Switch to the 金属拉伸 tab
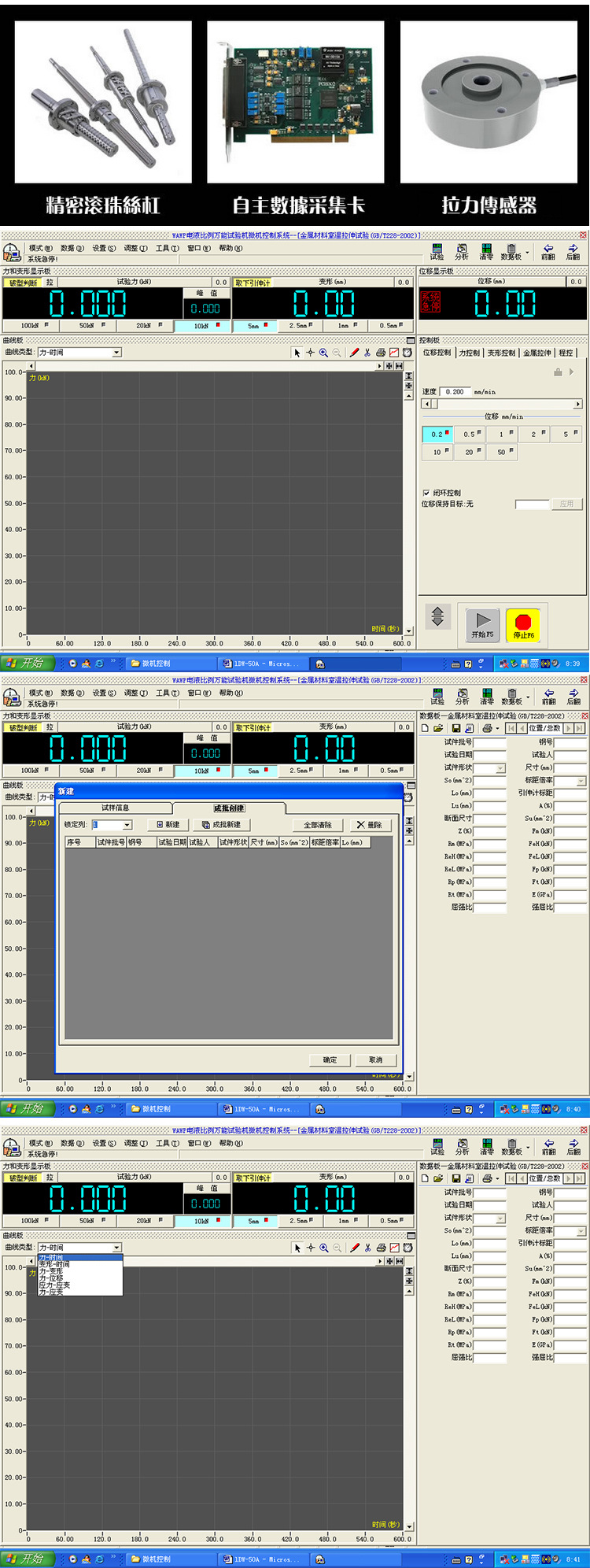 538,353
